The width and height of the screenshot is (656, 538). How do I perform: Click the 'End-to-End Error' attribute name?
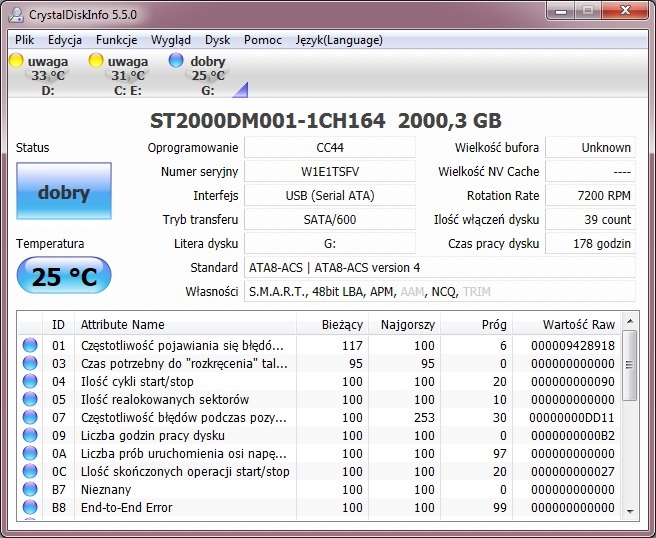(126, 507)
